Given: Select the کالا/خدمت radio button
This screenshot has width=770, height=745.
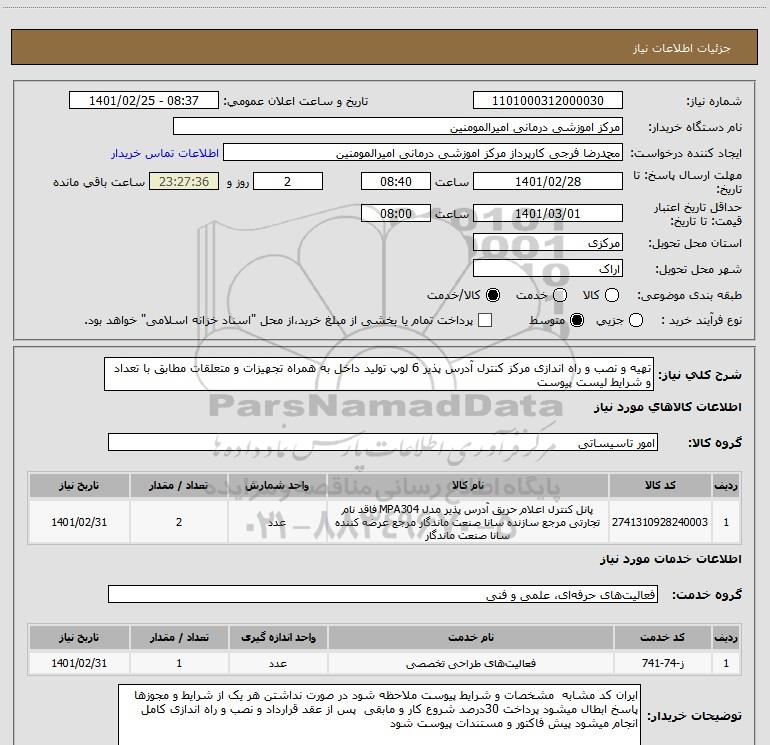Looking at the screenshot, I should pos(493,295).
